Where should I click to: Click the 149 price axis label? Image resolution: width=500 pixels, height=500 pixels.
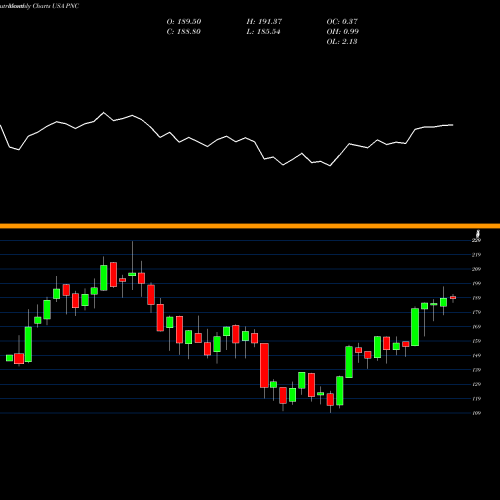(x=477, y=356)
